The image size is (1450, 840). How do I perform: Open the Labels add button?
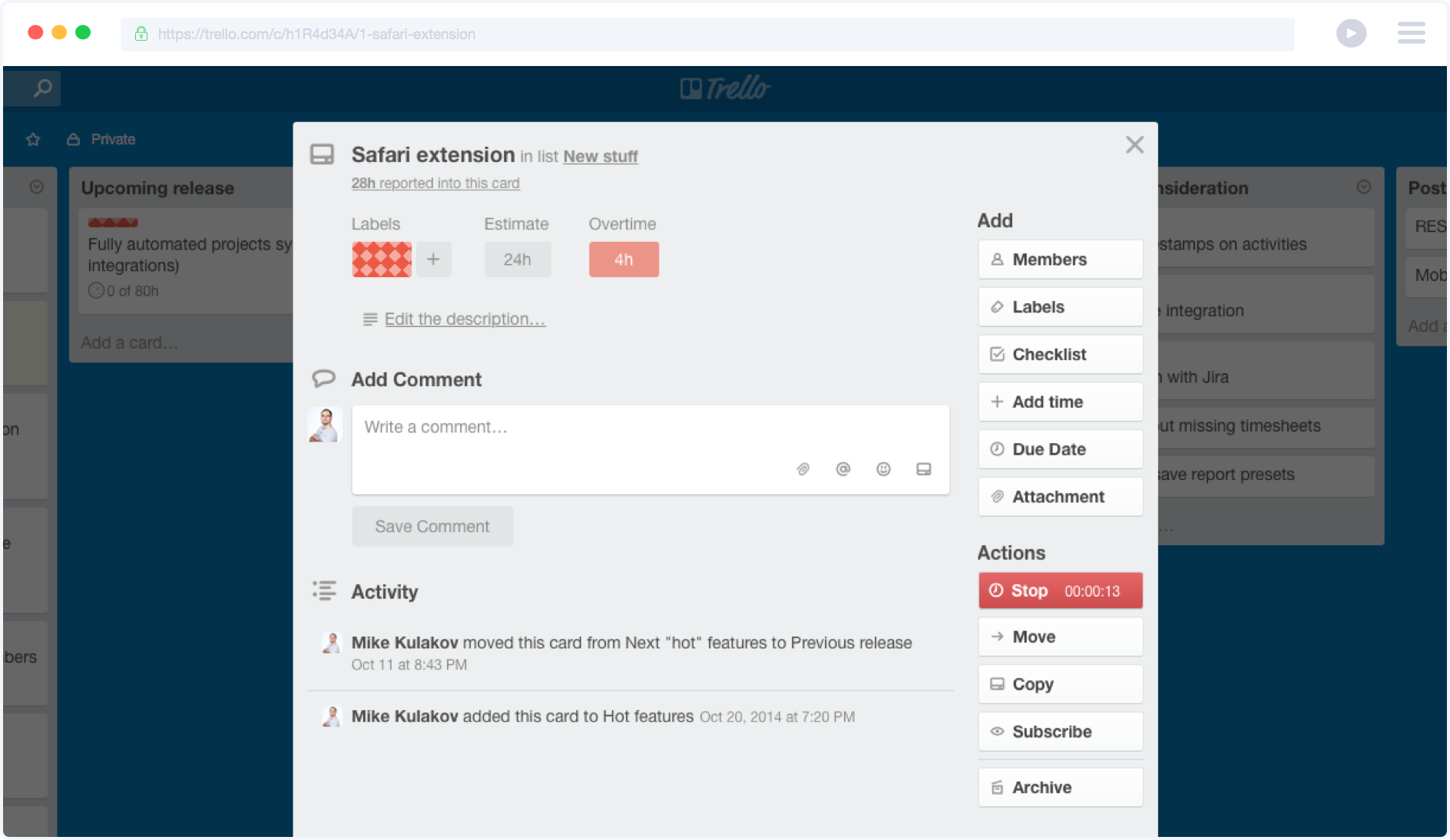1061,307
